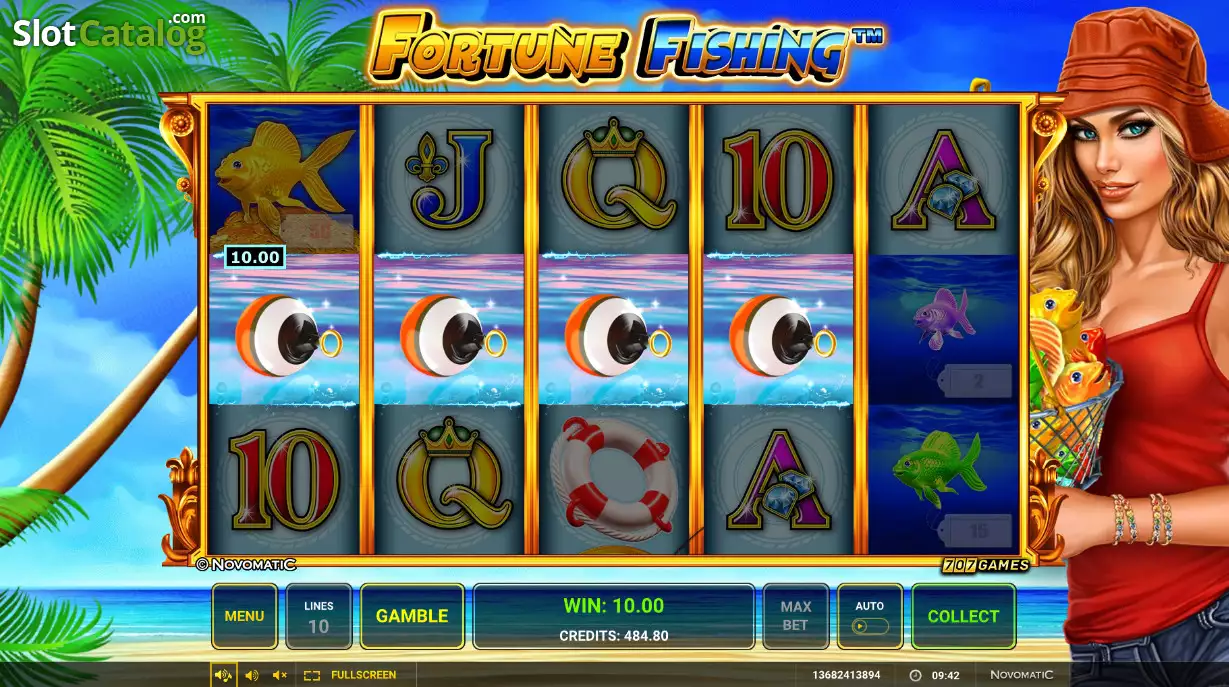This screenshot has width=1229, height=687.
Task: Click the clock icon beside 09:42
Action: pyautogui.click(x=915, y=675)
